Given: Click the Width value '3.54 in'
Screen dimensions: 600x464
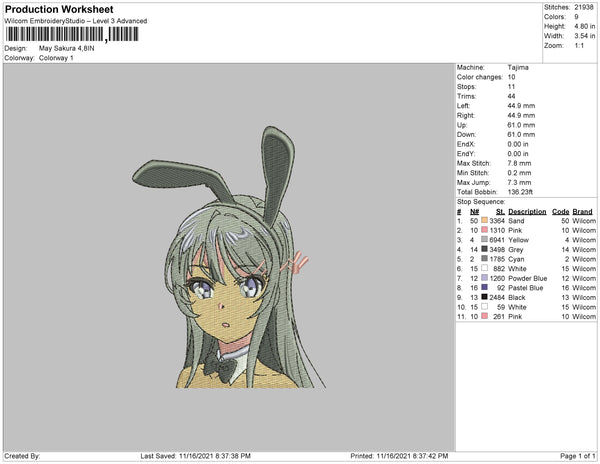Looking at the screenshot, I should (x=585, y=36).
